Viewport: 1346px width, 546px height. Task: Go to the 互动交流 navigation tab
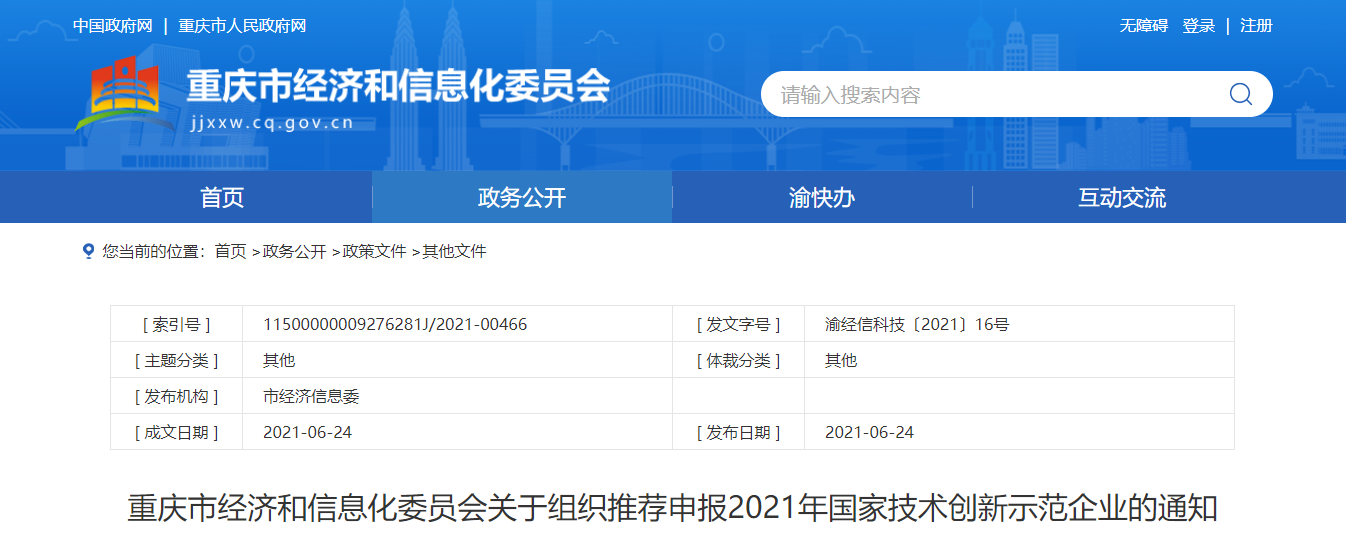[1122, 197]
